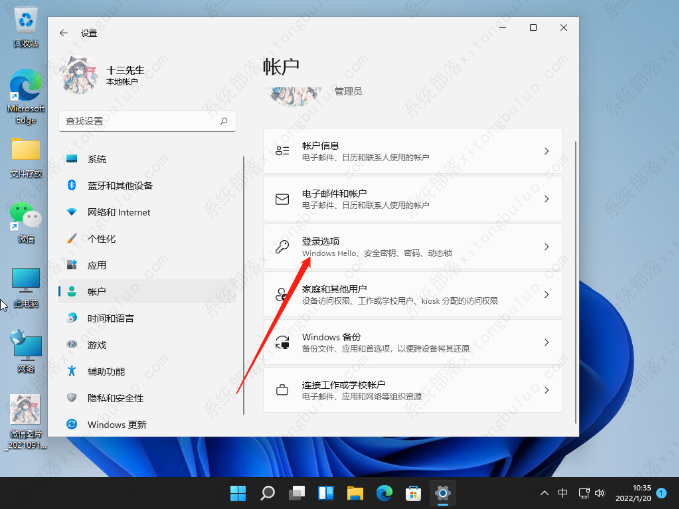The image size is (679, 509).
Task: Open 蓝牙和其他设备 from the sidebar
Action: (119, 185)
